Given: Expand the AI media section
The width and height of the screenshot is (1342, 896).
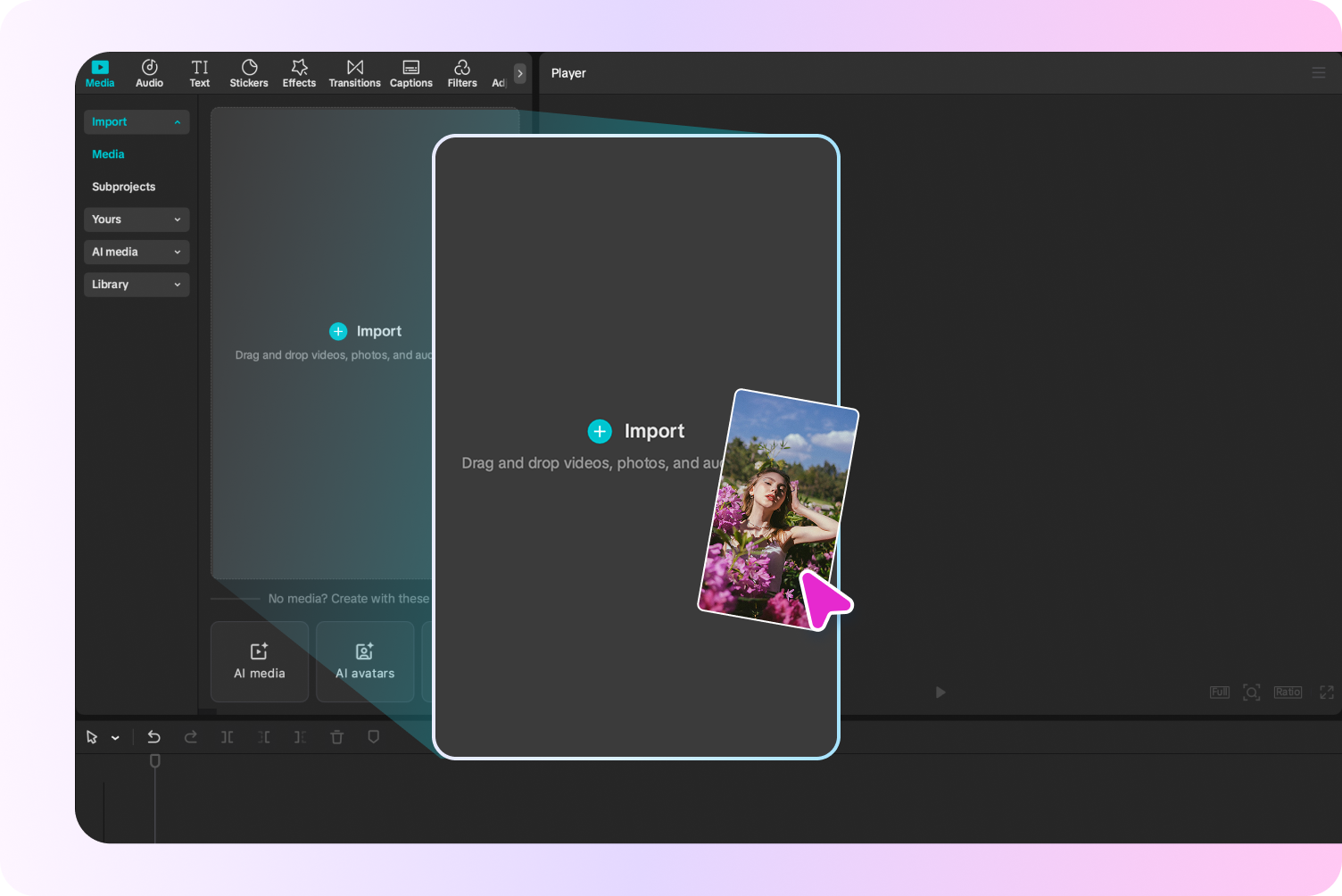Looking at the screenshot, I should (x=136, y=252).
